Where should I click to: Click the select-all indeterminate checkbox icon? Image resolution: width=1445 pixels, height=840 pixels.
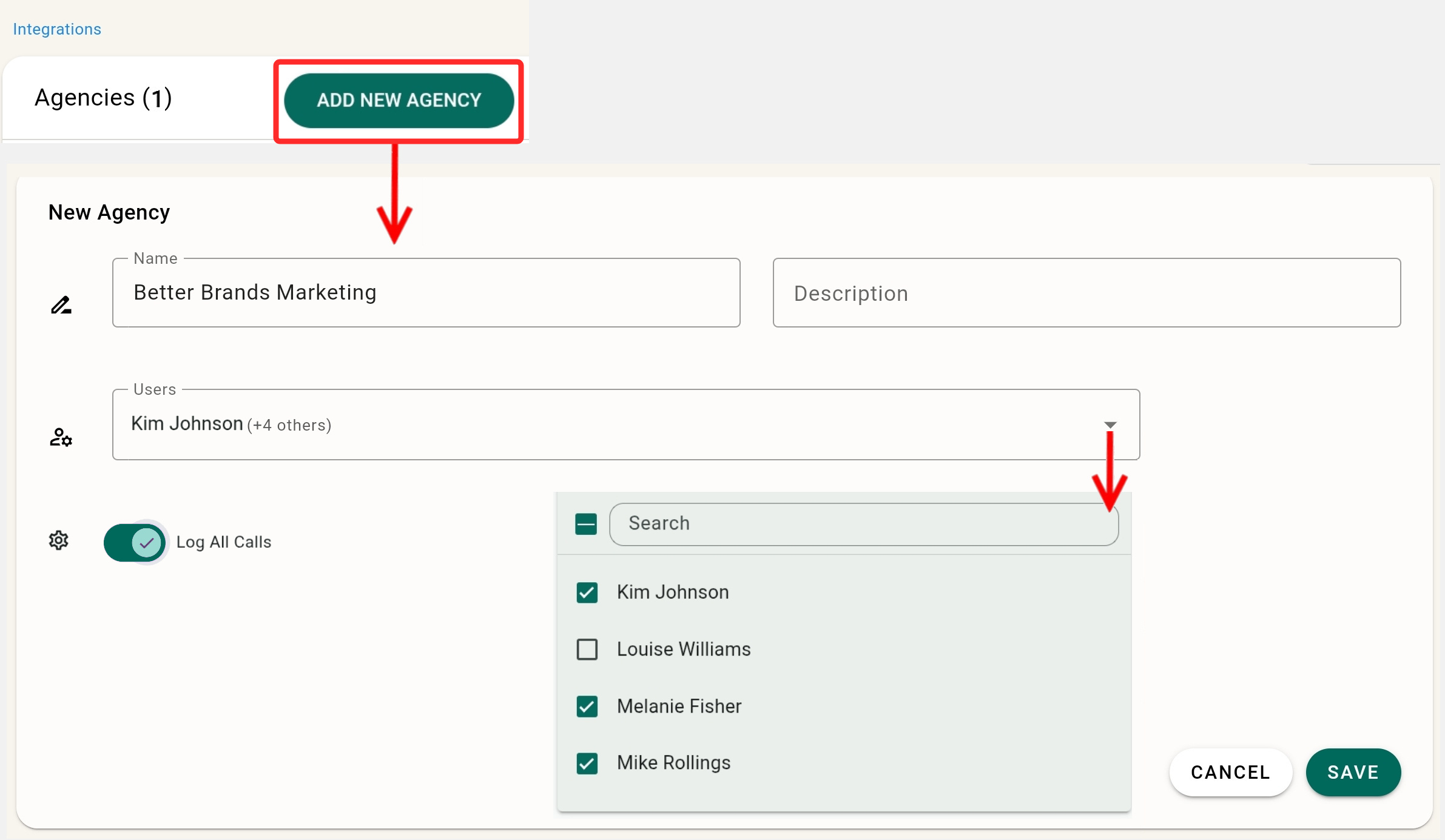click(586, 524)
